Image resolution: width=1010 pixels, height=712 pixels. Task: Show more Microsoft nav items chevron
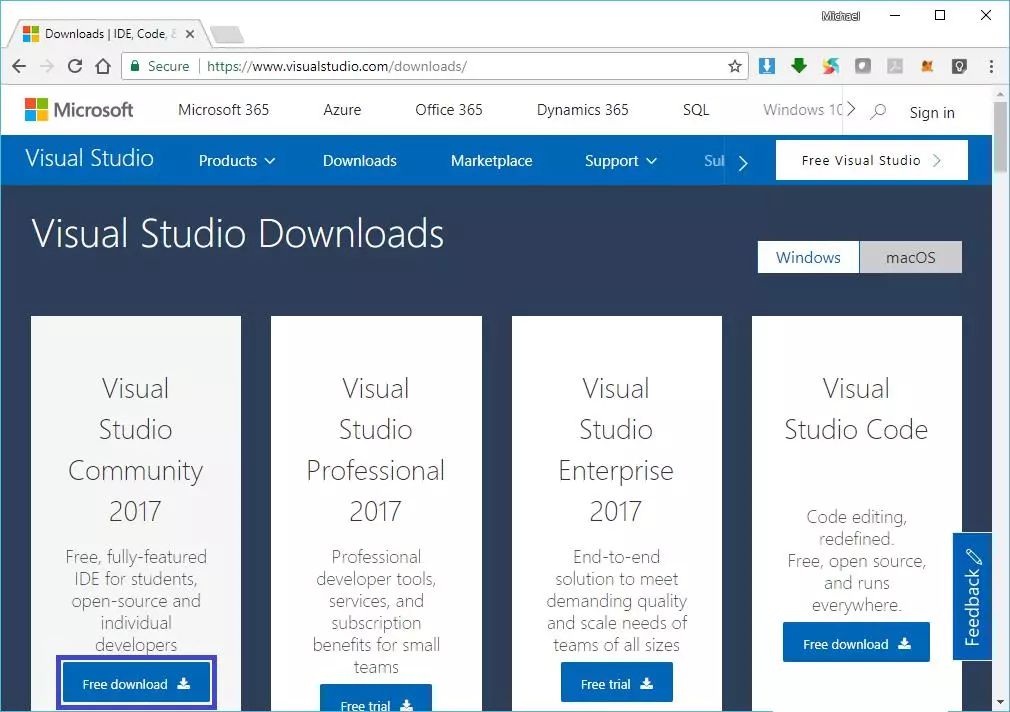click(851, 109)
